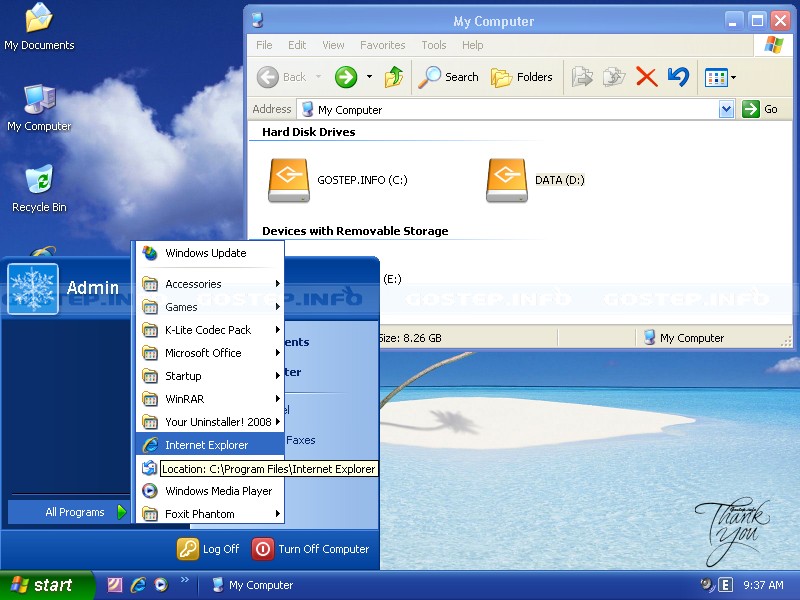Click inside the Address input field
Image resolution: width=800 pixels, height=600 pixels.
coord(450,109)
